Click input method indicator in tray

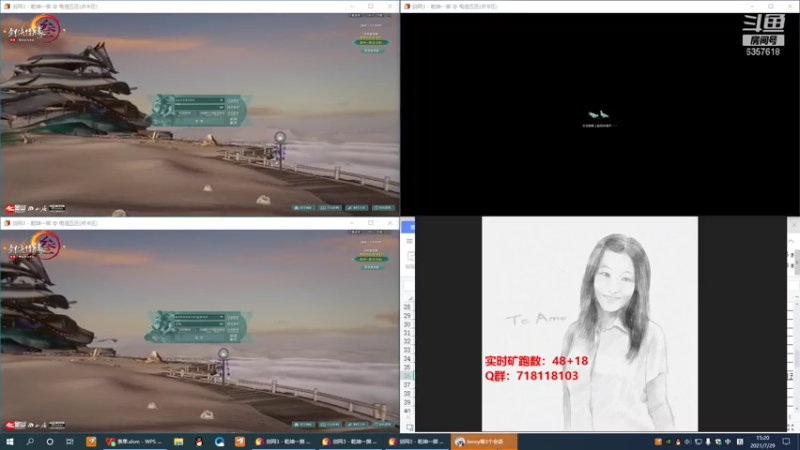728,442
